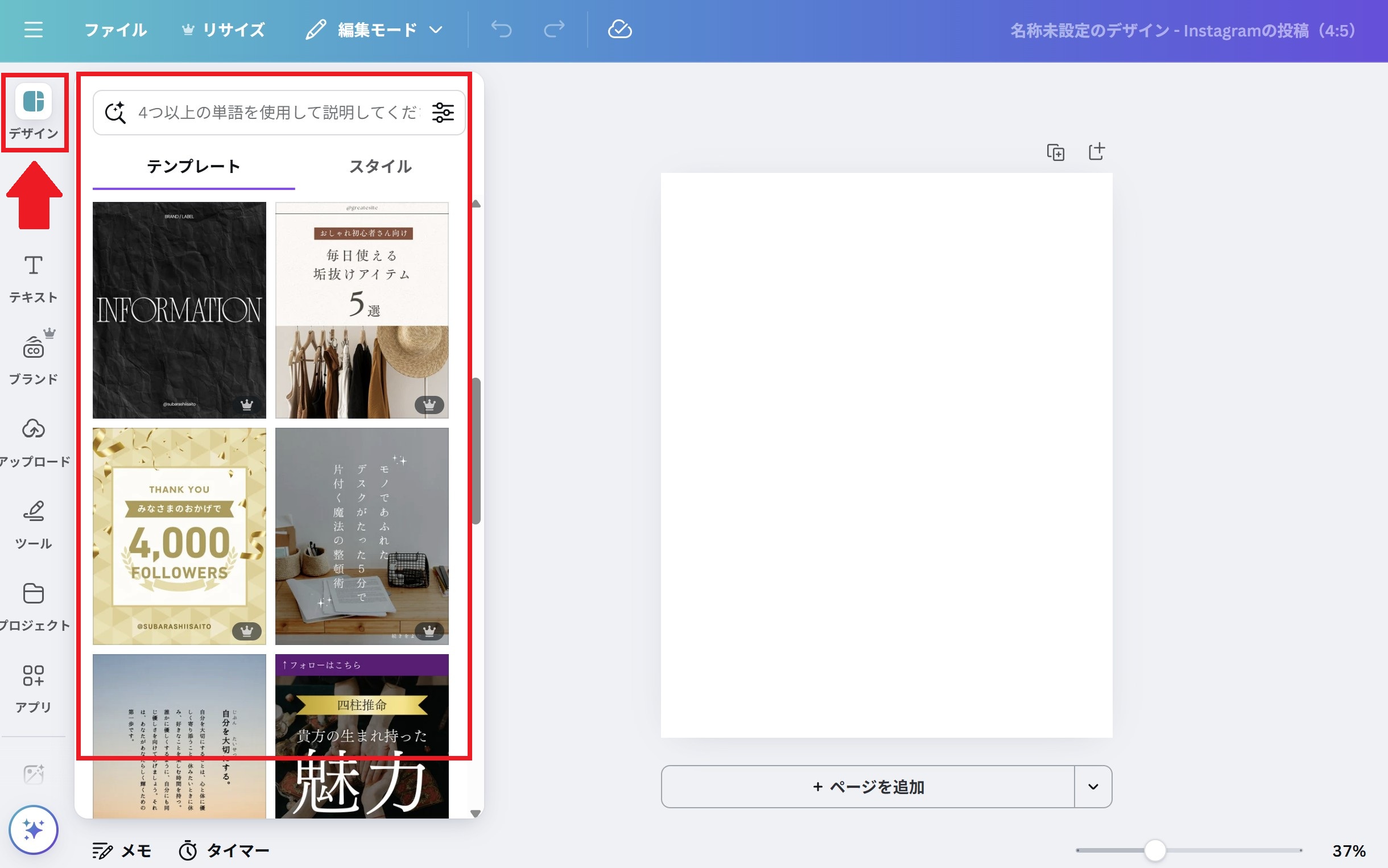Open the ブランド (Brand) sidebar panel
The image size is (1388, 868).
[x=34, y=359]
